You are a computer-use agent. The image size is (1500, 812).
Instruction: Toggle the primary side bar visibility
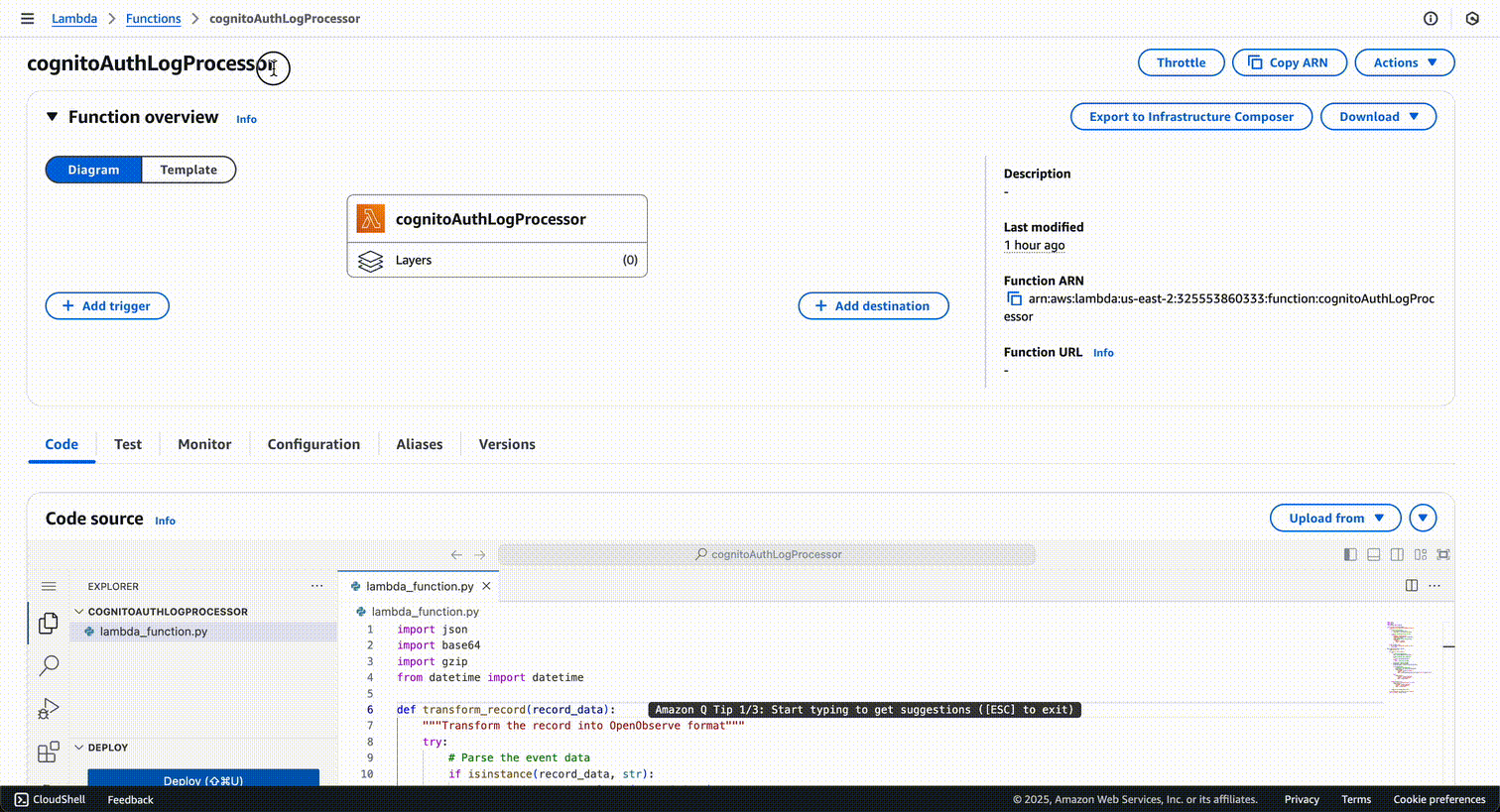1350,554
